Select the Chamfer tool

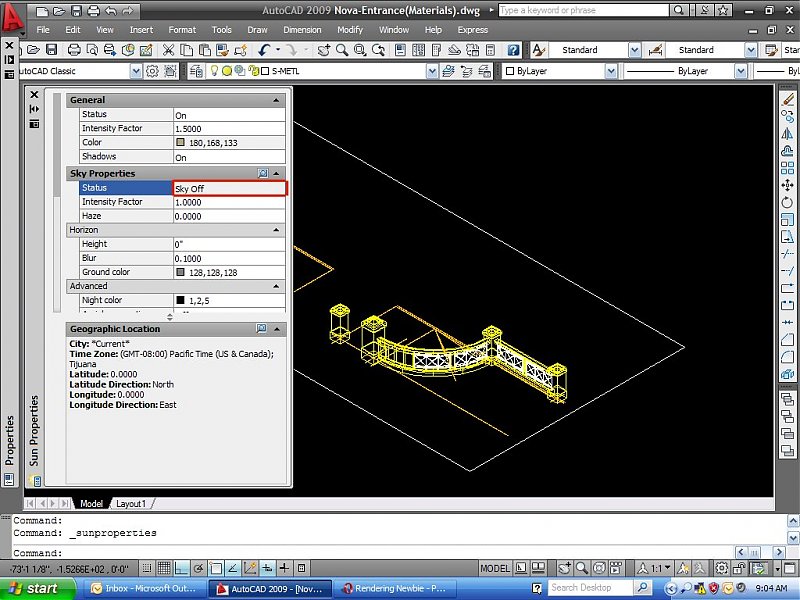pyautogui.click(x=787, y=340)
